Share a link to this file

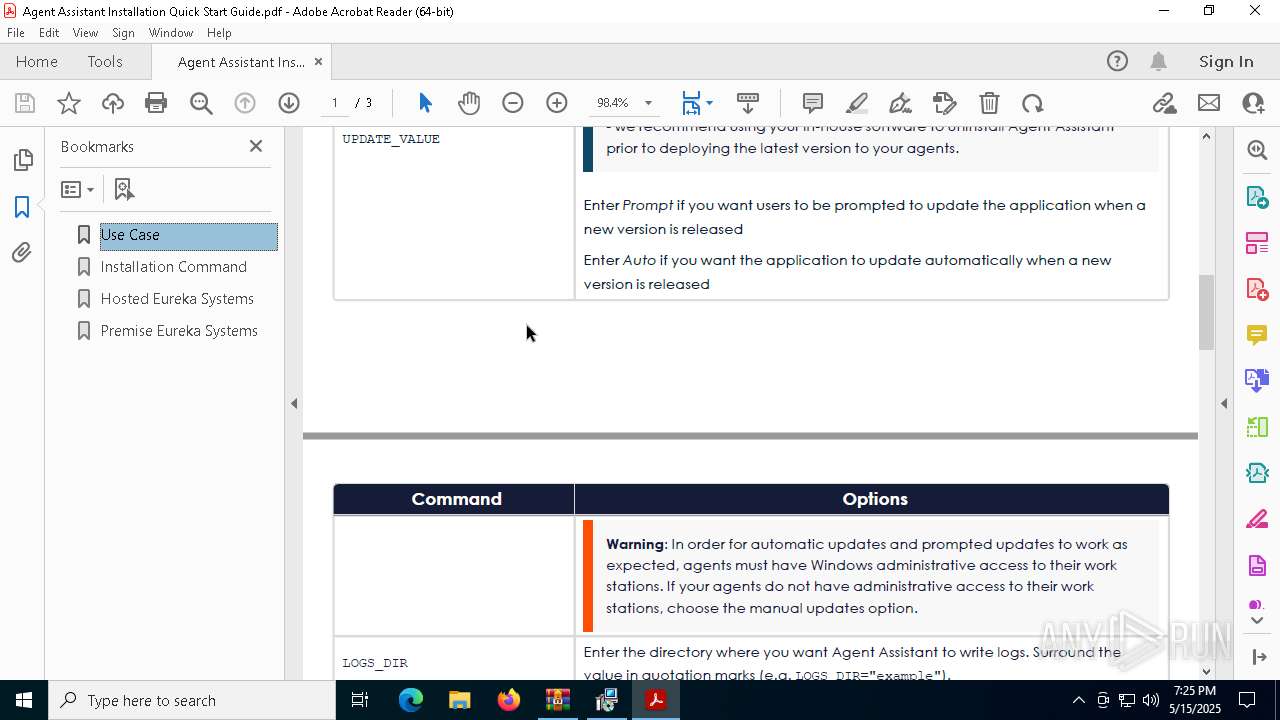(x=1164, y=103)
